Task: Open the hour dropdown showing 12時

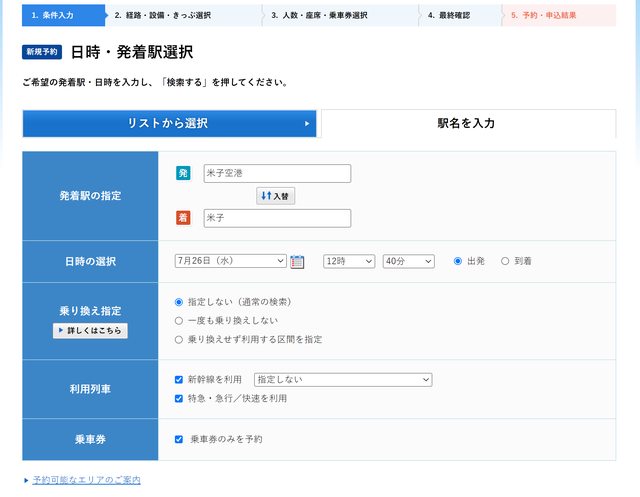Action: (349, 261)
